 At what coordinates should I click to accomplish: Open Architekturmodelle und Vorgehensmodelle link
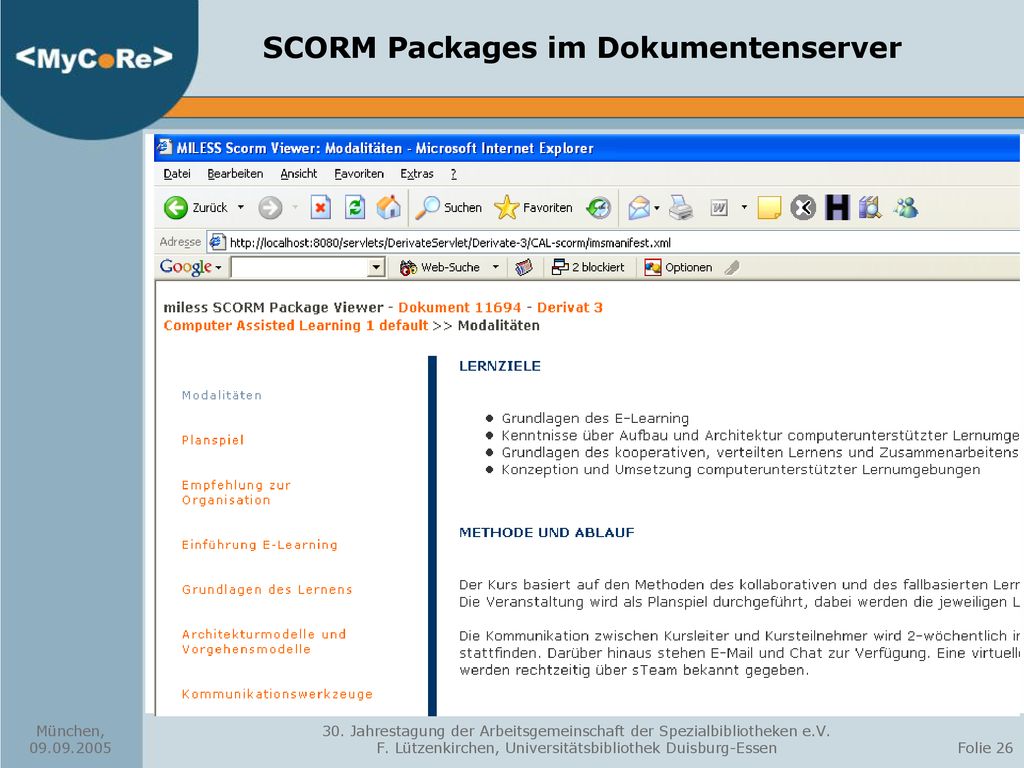tap(264, 641)
